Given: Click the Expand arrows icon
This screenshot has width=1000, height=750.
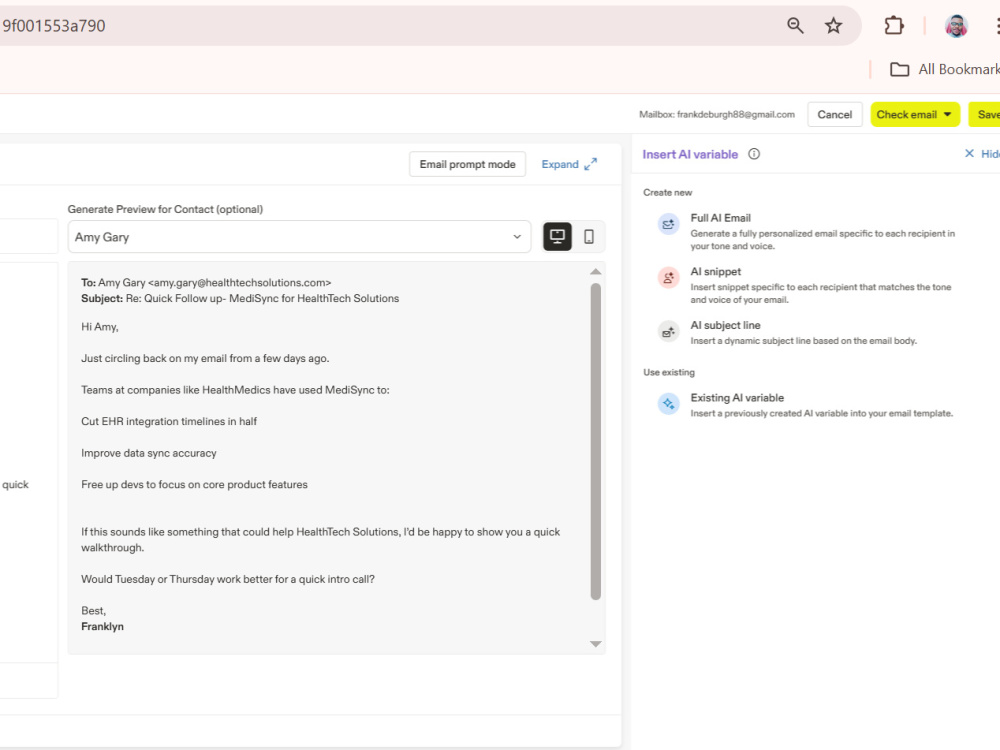Looking at the screenshot, I should click(591, 164).
